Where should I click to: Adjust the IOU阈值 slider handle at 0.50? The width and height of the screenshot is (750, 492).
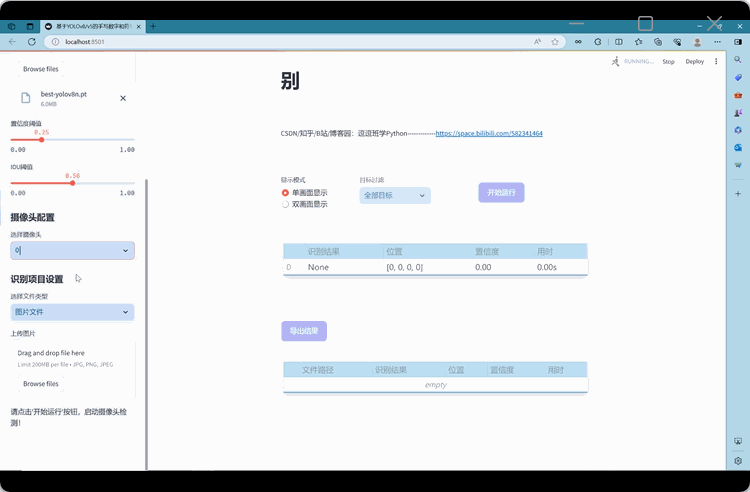tap(73, 183)
